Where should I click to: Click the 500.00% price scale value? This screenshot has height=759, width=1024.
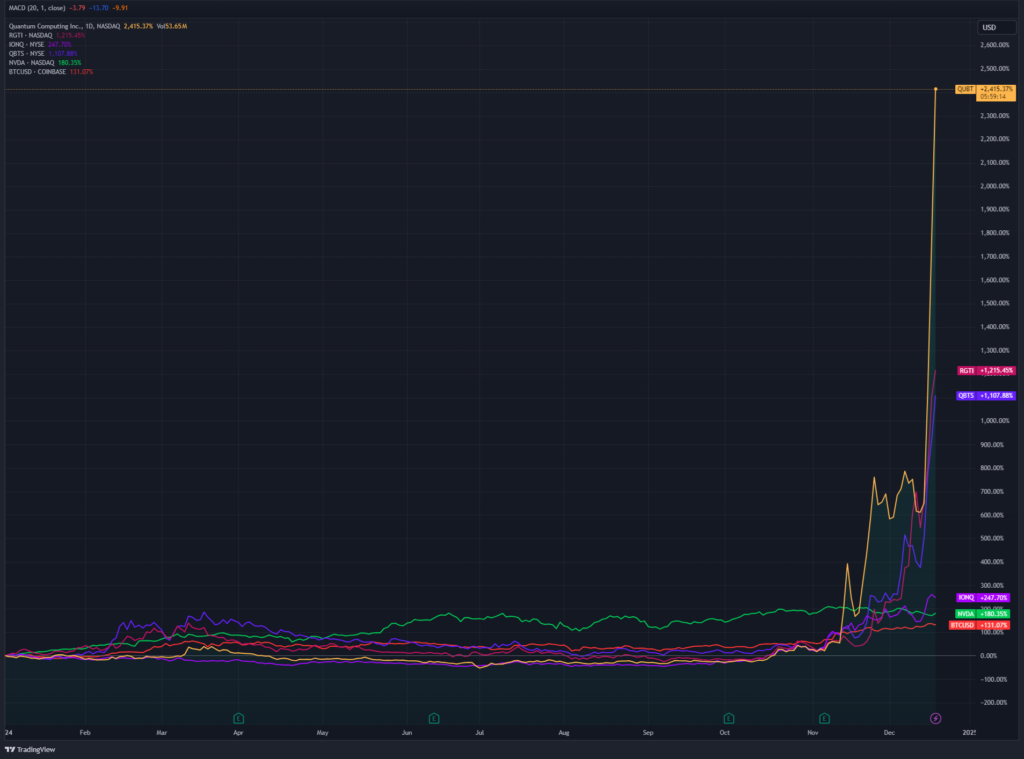click(992, 538)
